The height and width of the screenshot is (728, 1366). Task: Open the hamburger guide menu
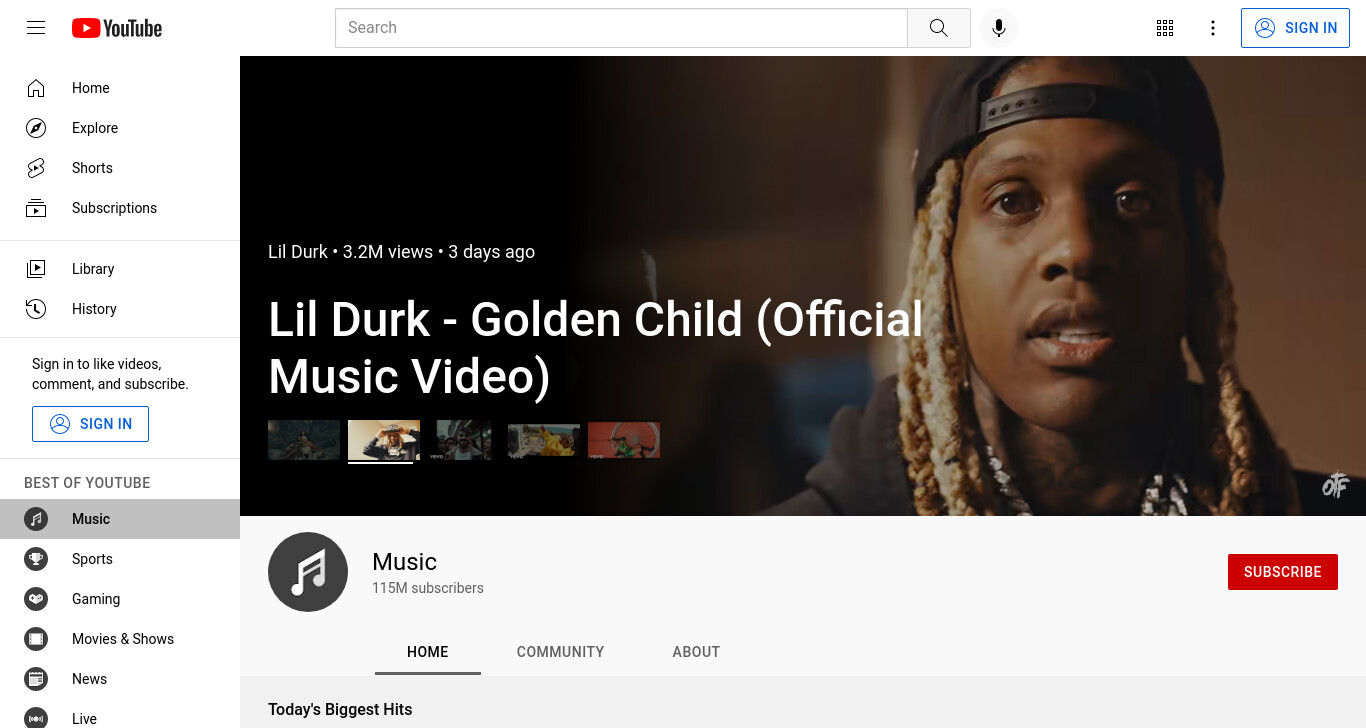36,28
